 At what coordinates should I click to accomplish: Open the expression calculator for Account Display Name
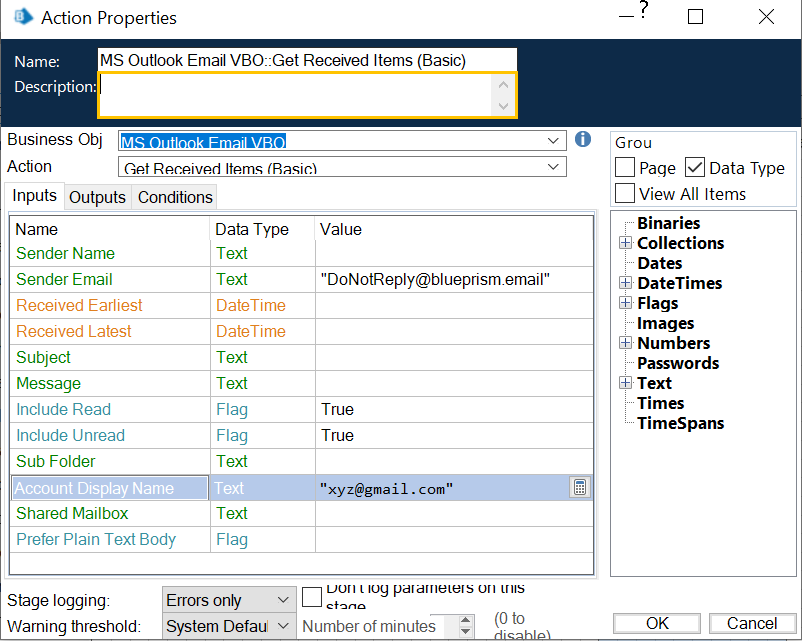point(579,487)
